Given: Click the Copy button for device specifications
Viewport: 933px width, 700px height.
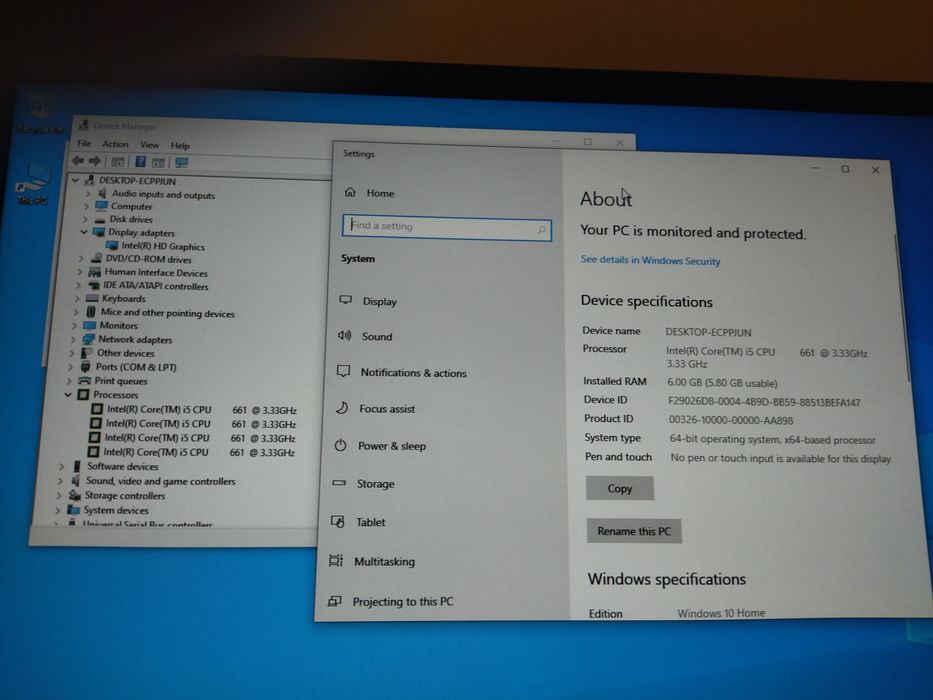Looking at the screenshot, I should pos(620,488).
